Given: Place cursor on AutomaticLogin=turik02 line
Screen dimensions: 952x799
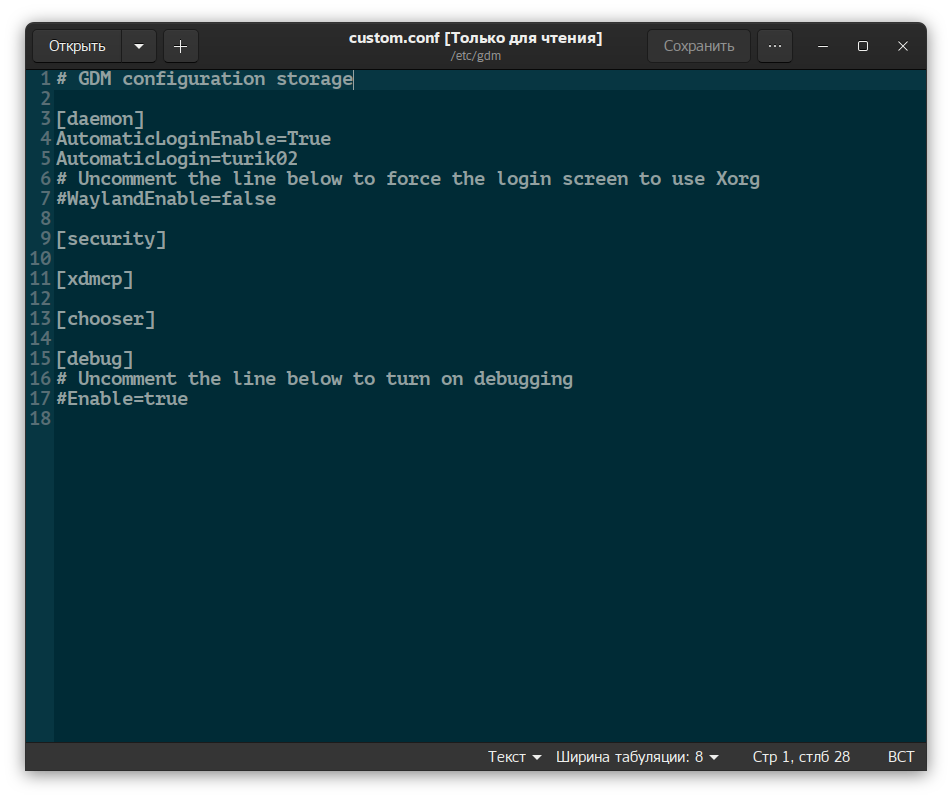Looking at the screenshot, I should pyautogui.click(x=177, y=159).
